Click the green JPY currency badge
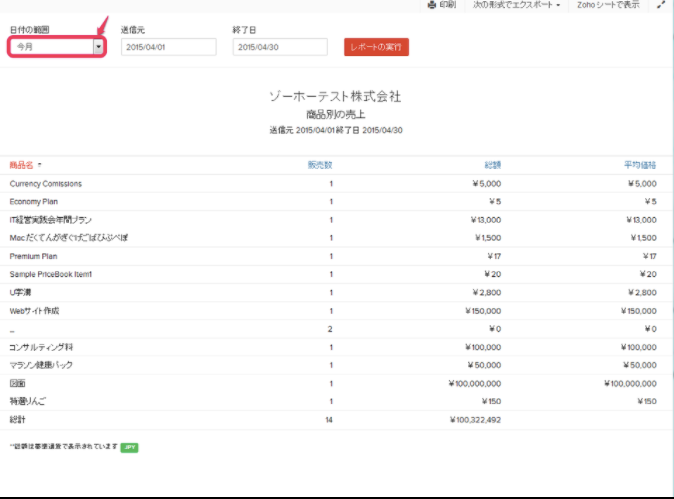Viewport: 674px width, 499px height. tap(129, 446)
